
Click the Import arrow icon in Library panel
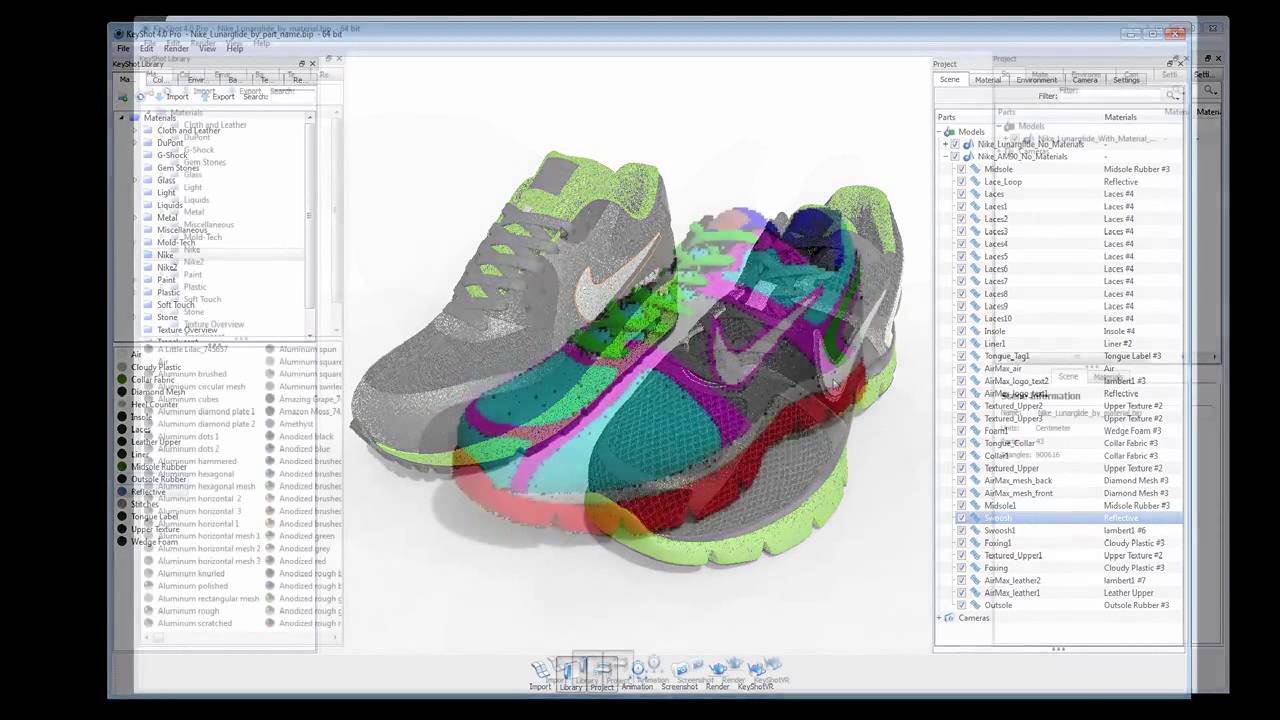159,97
